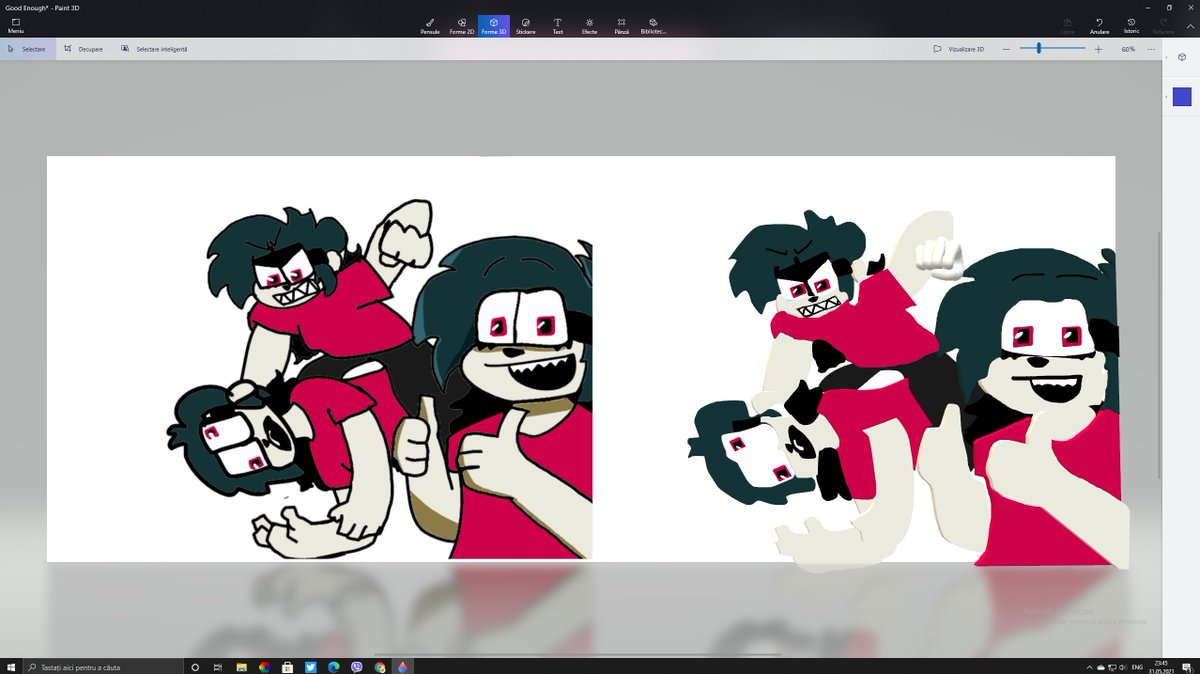This screenshot has height=674, width=1200.
Task: Select the 3D cutout artwork on the right
Action: pos(910,390)
